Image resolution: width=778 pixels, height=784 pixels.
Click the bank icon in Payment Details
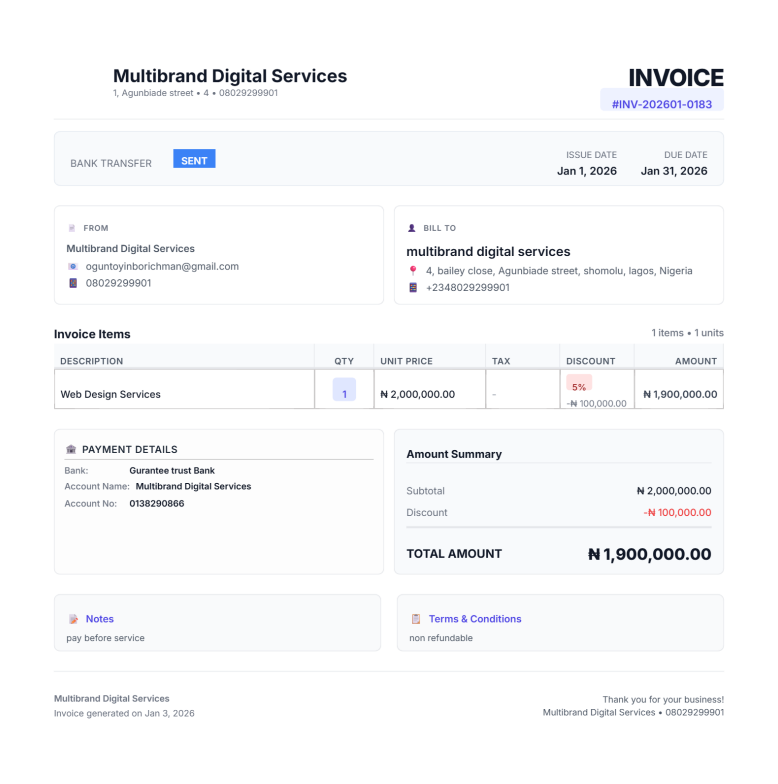point(71,450)
